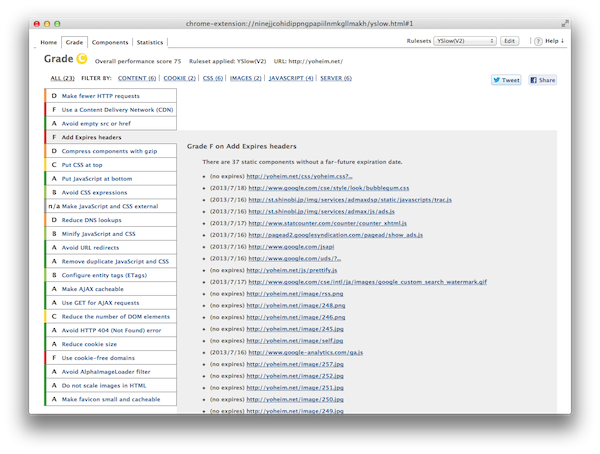Select Use cookie-free domains rule

tap(111, 358)
